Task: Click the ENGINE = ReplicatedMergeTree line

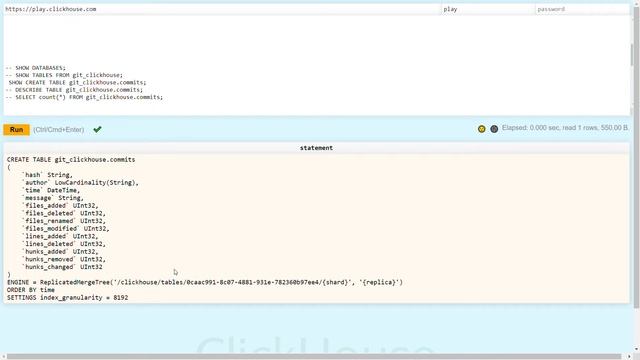Action: tap(205, 282)
